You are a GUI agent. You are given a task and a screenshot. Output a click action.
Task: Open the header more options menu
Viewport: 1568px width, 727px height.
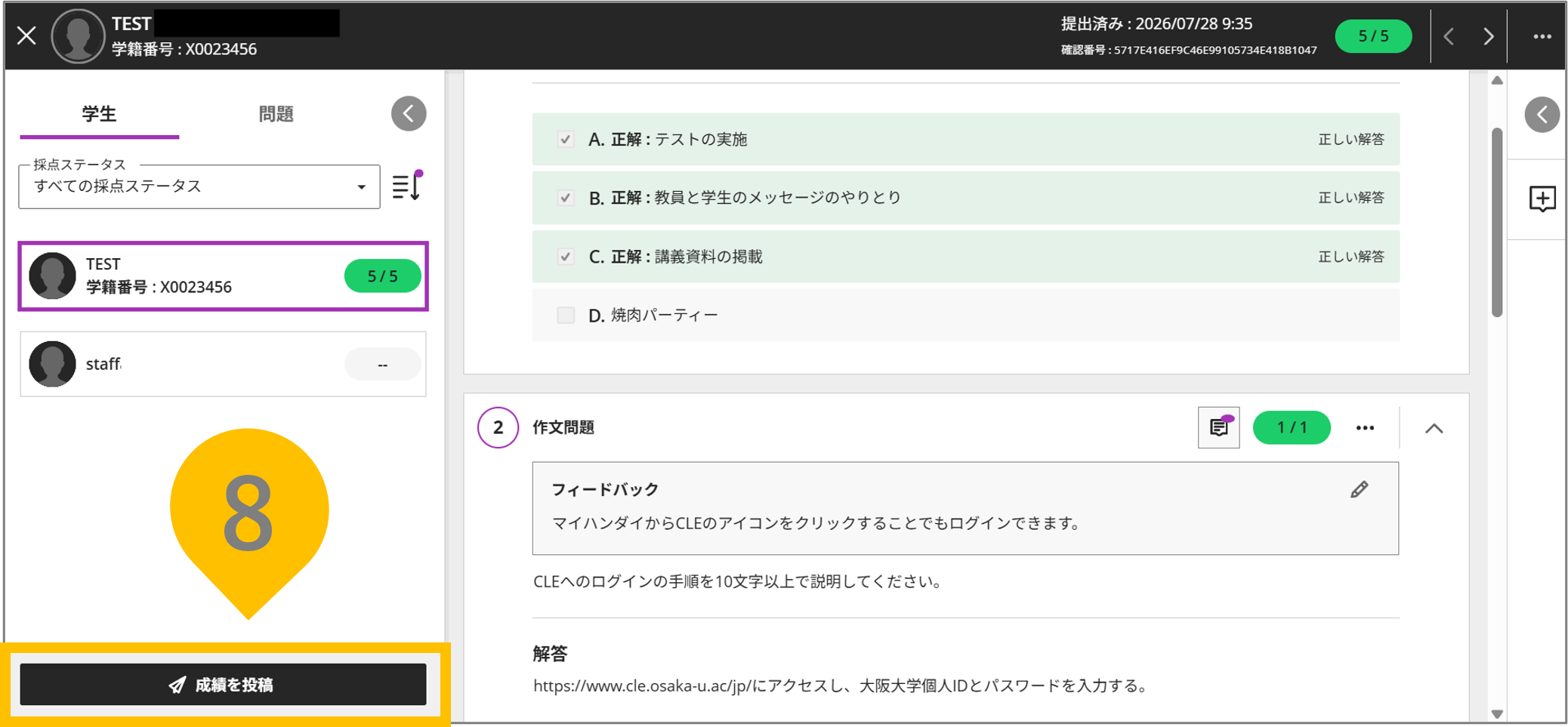click(x=1542, y=36)
